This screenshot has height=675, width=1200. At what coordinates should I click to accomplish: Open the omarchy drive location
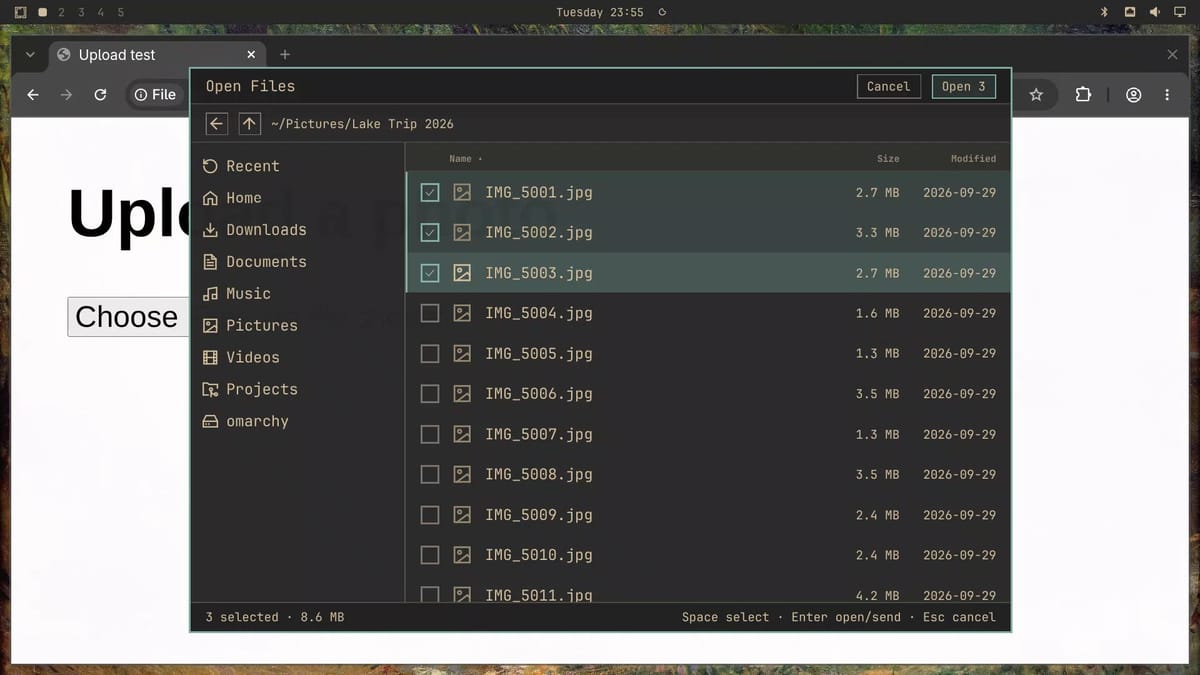(245, 422)
